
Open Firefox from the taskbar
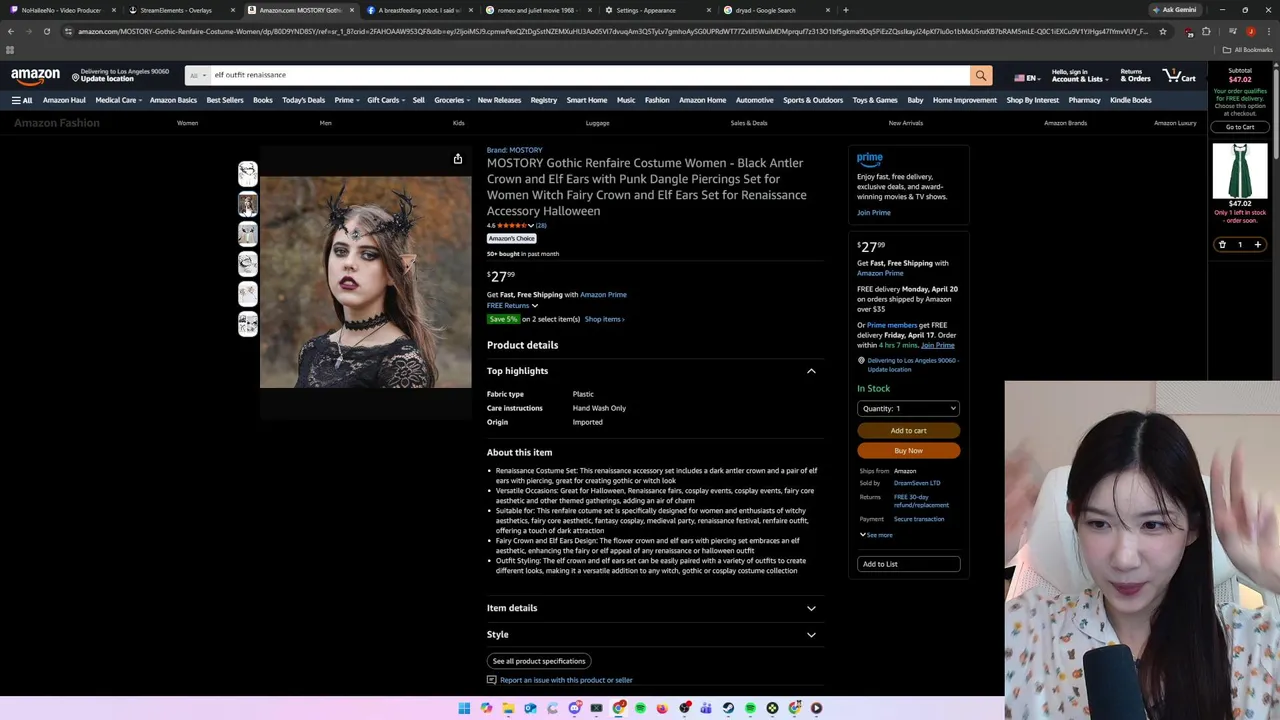662,708
